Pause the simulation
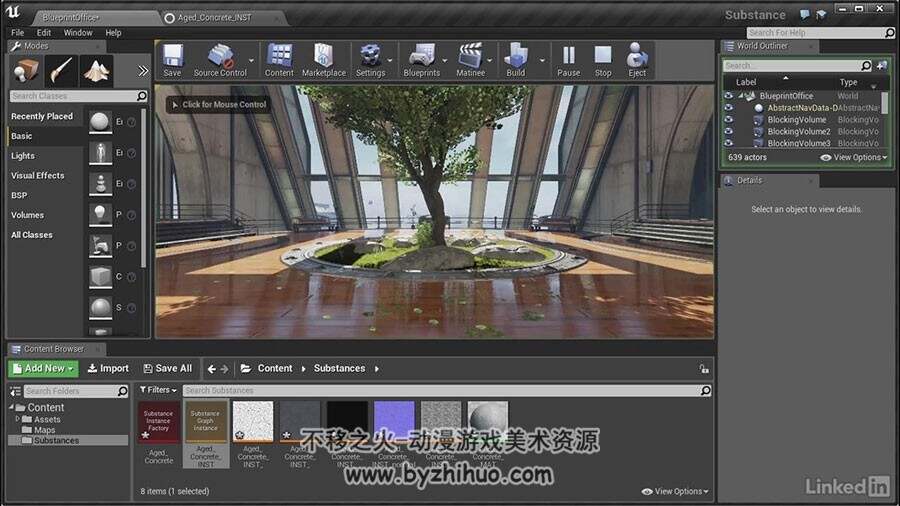The width and height of the screenshot is (900, 506). click(x=568, y=60)
